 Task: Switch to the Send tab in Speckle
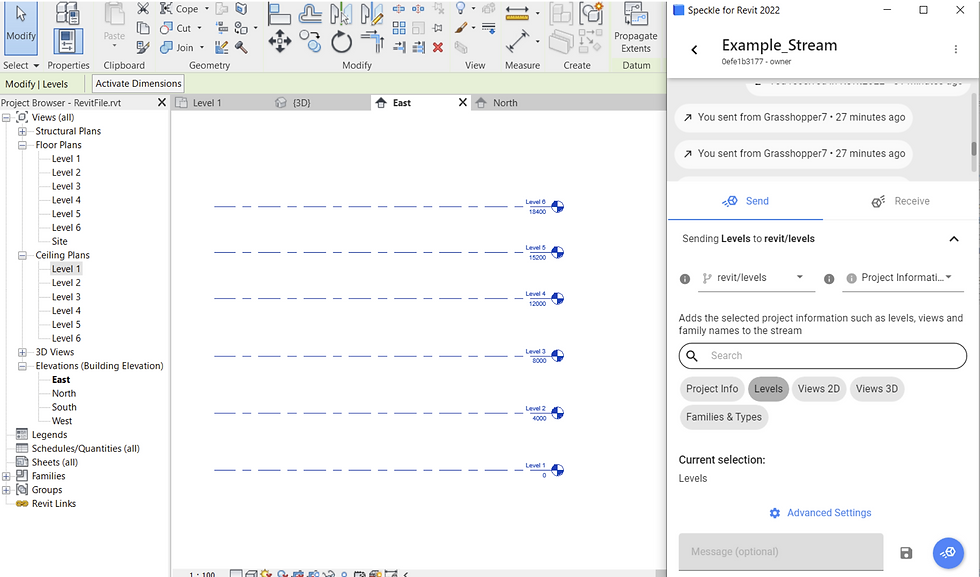(745, 201)
